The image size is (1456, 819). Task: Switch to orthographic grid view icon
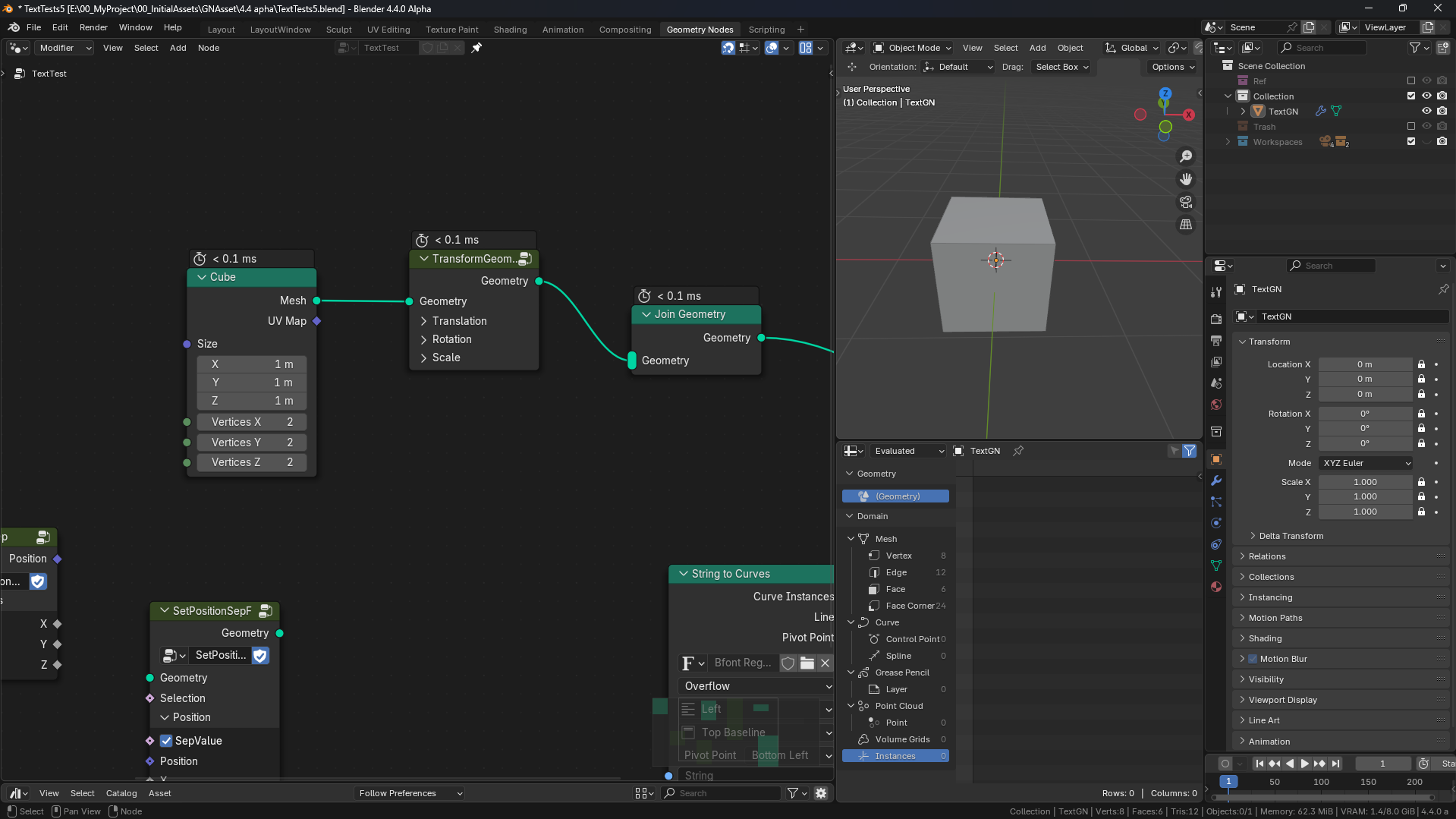click(x=1186, y=225)
